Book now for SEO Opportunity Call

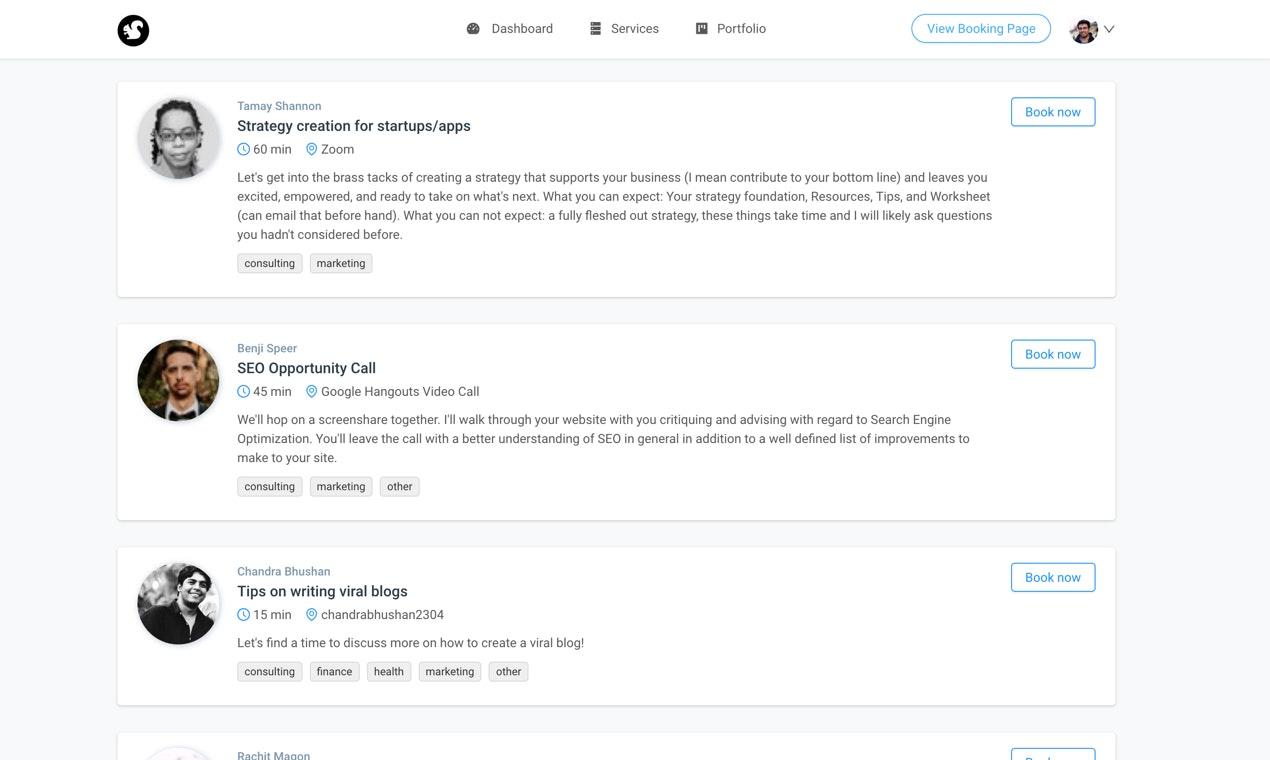[1052, 354]
